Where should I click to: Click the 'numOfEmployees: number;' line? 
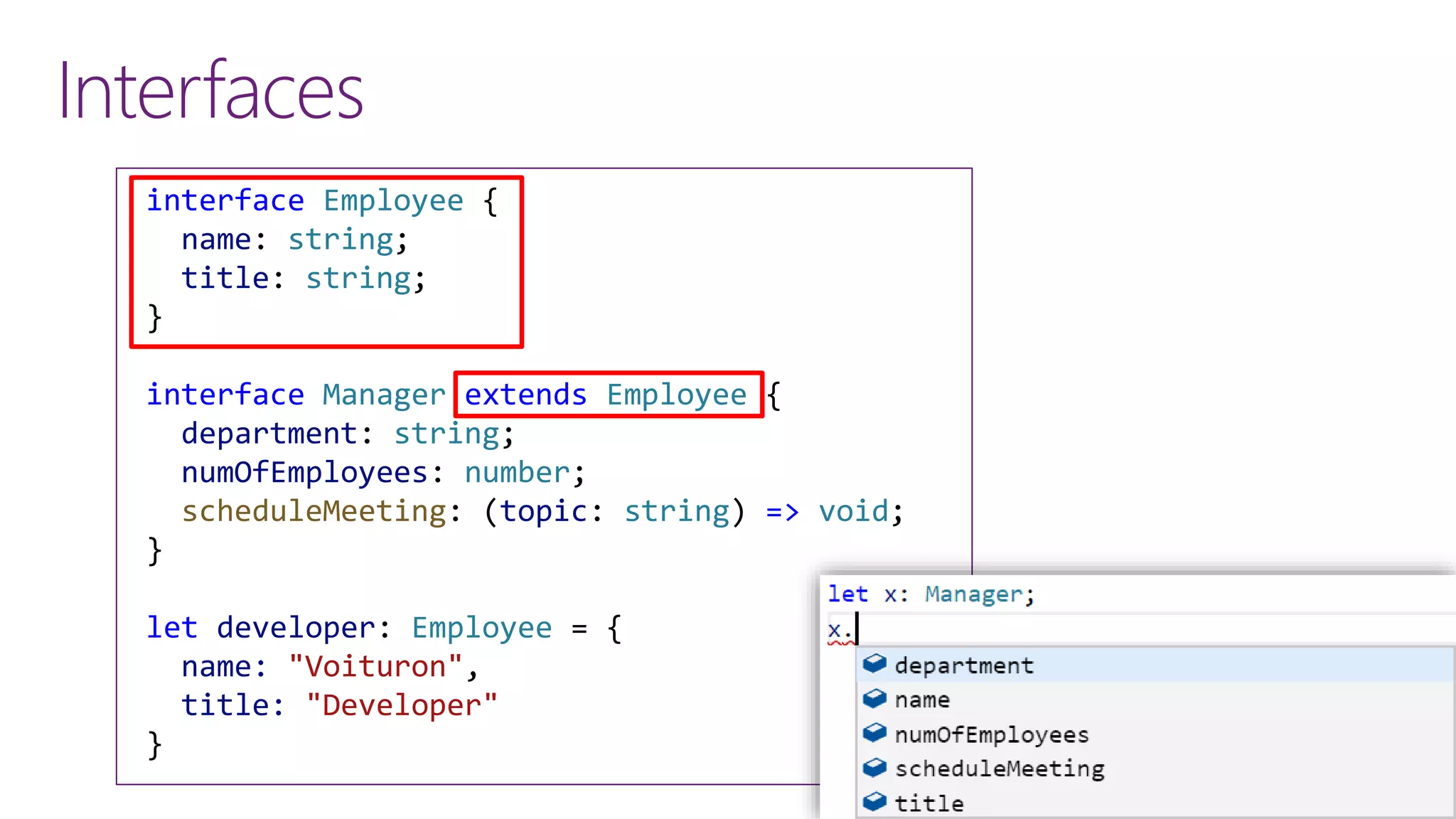[x=383, y=473]
